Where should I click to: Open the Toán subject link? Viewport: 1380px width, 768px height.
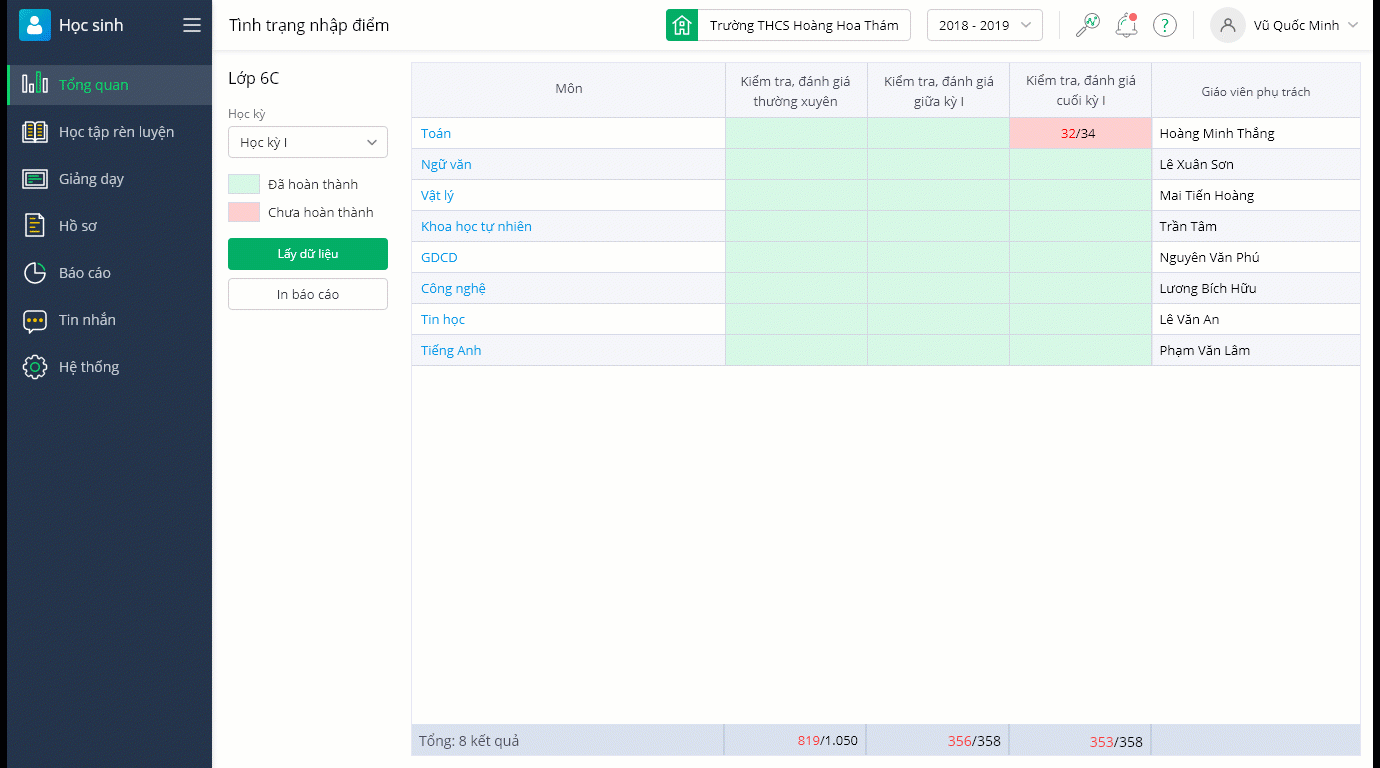436,133
